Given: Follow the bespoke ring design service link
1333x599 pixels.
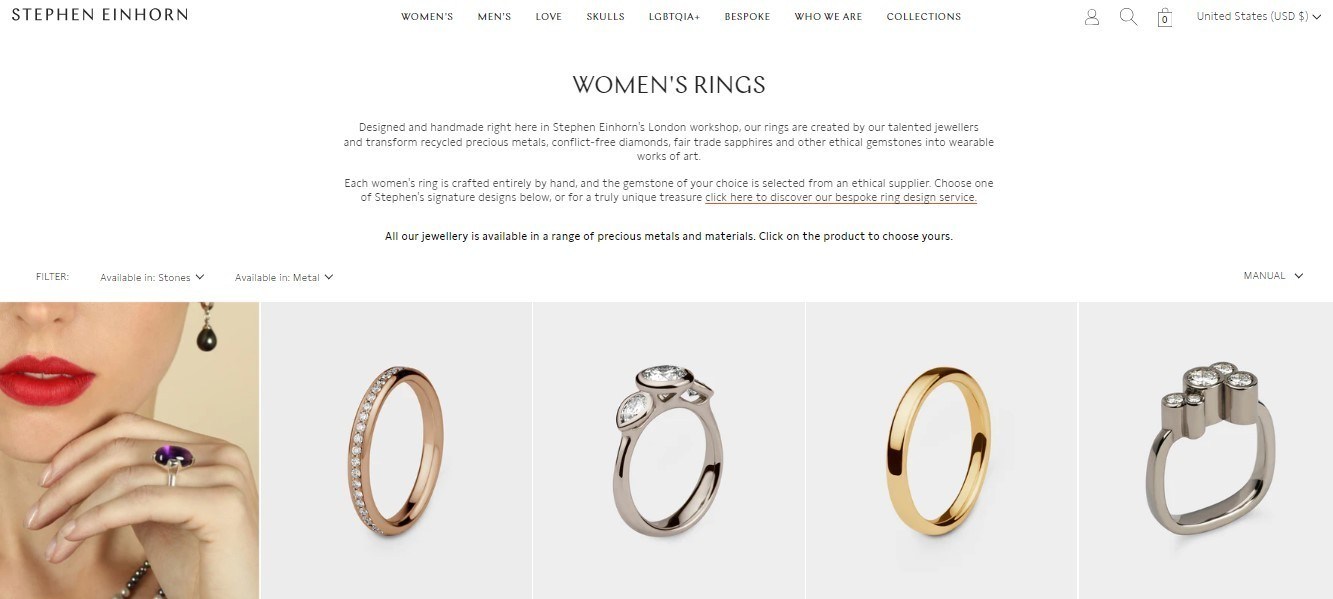Looking at the screenshot, I should (841, 198).
